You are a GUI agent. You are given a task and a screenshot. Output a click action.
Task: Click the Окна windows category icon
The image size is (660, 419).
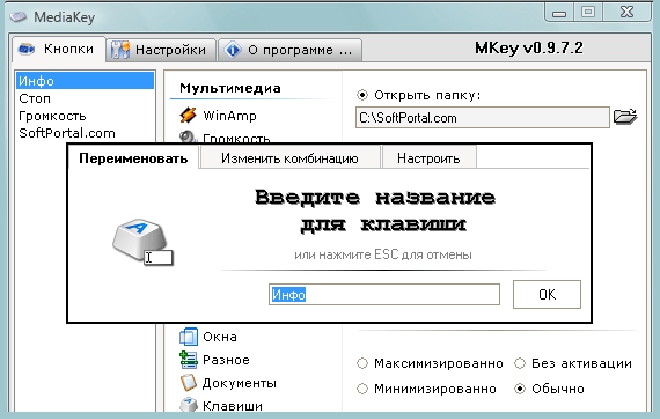(187, 337)
